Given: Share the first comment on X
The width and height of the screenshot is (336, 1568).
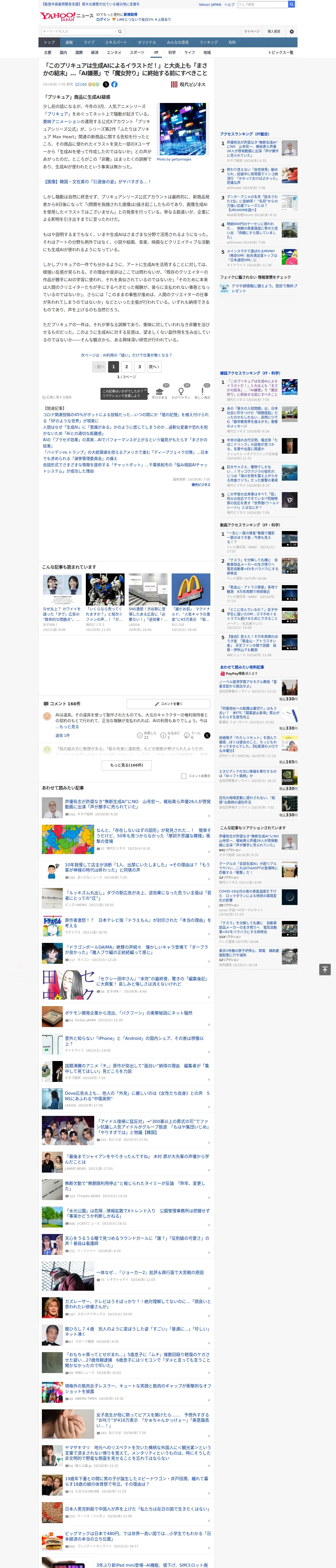Looking at the screenshot, I should point(207,735).
